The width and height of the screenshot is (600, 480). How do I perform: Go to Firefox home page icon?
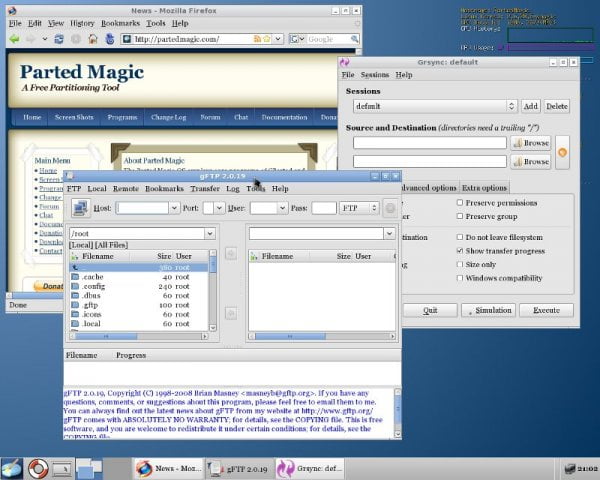pos(93,39)
